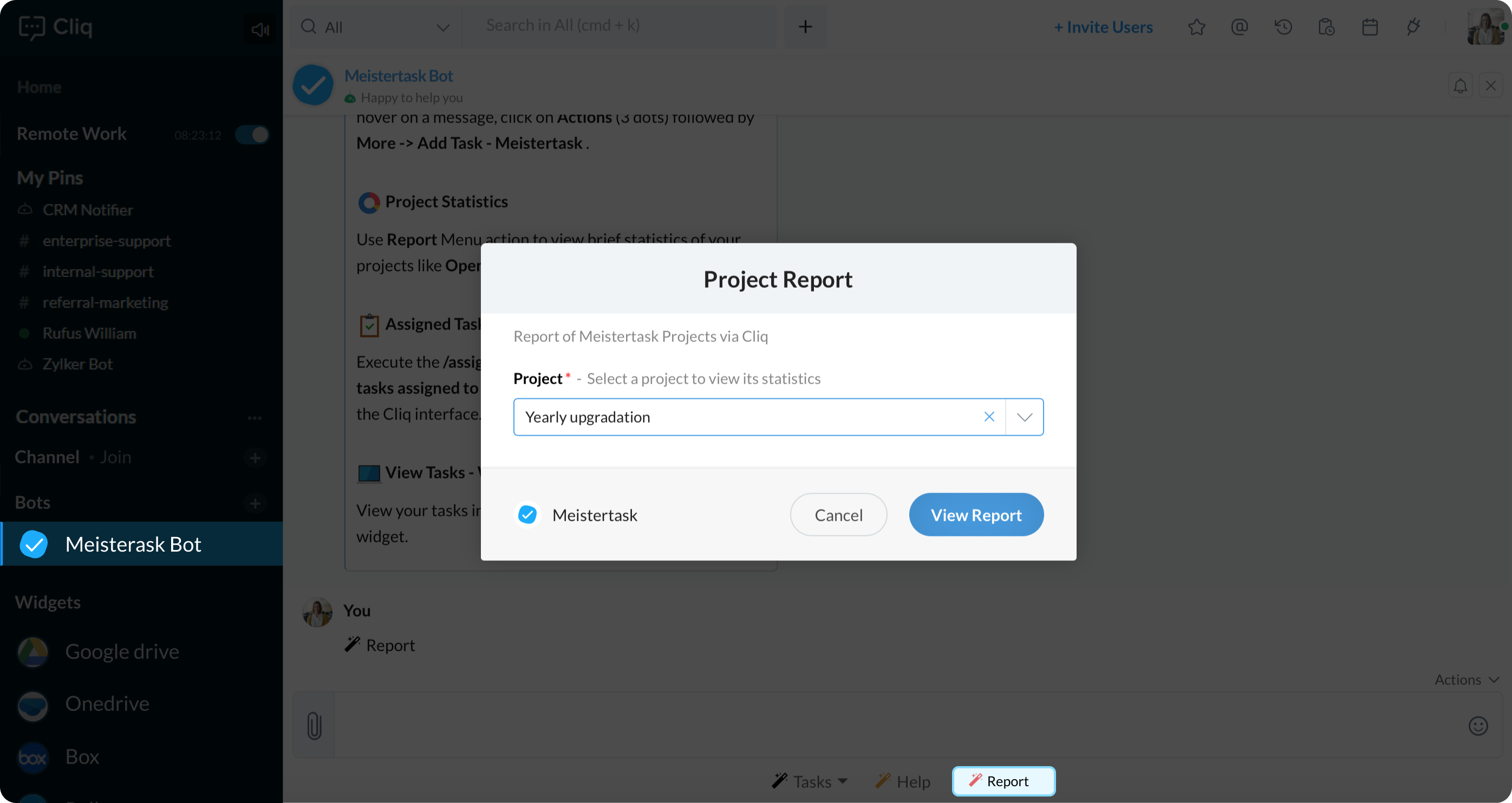Expand the Project dropdown arrow
1512x803 pixels.
(1024, 417)
